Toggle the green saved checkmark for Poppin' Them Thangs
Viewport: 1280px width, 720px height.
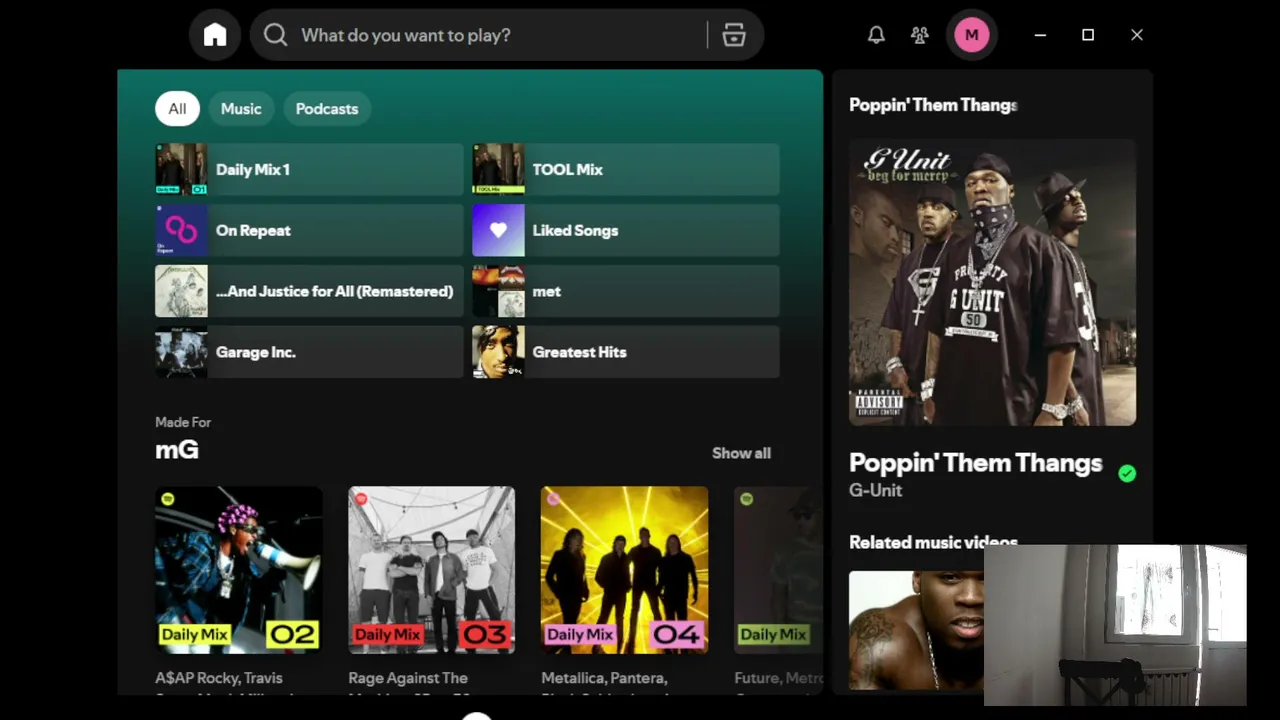[x=1127, y=474]
